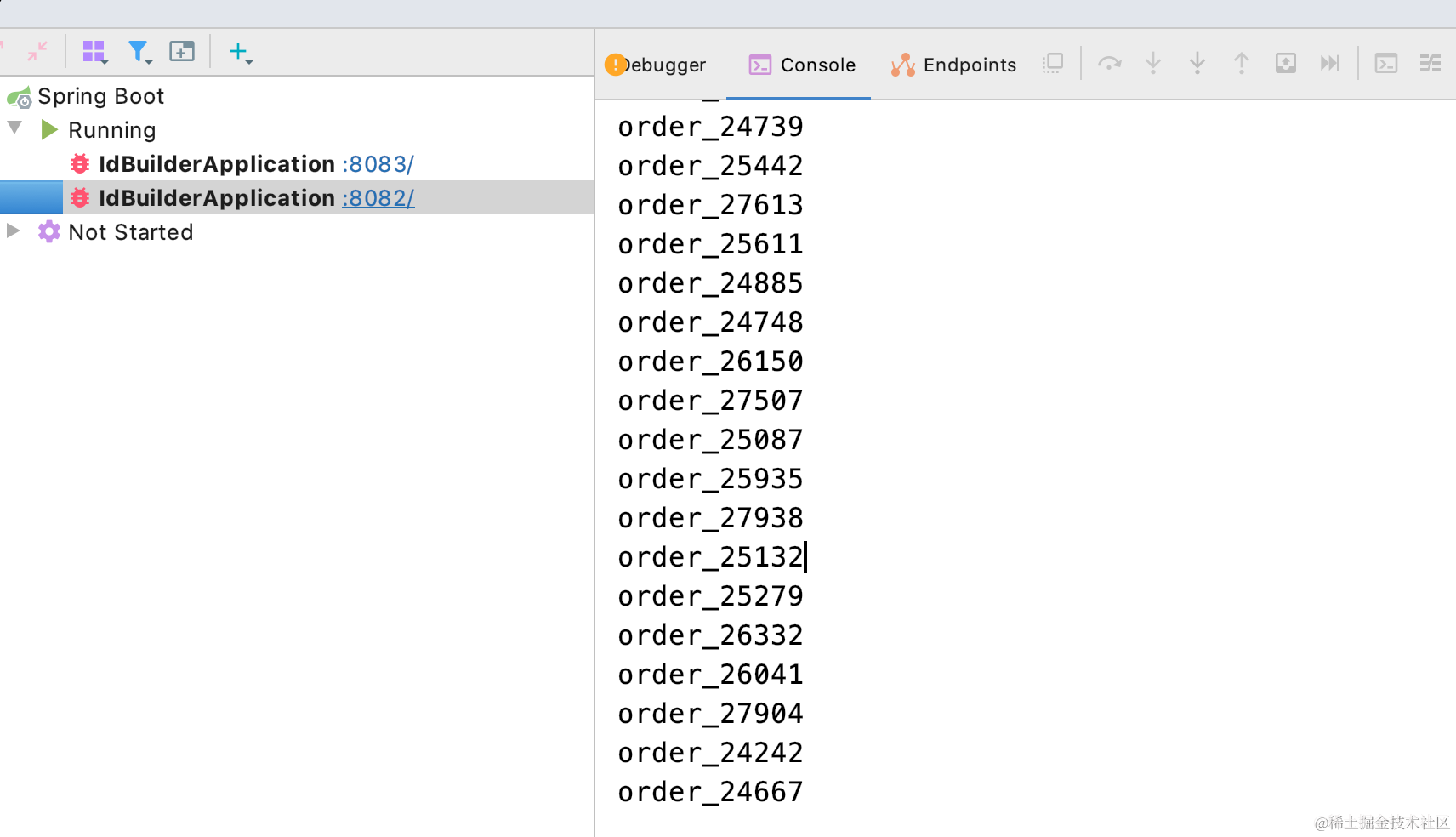Click the order_24748 console line
The image size is (1456, 837).
click(x=710, y=322)
